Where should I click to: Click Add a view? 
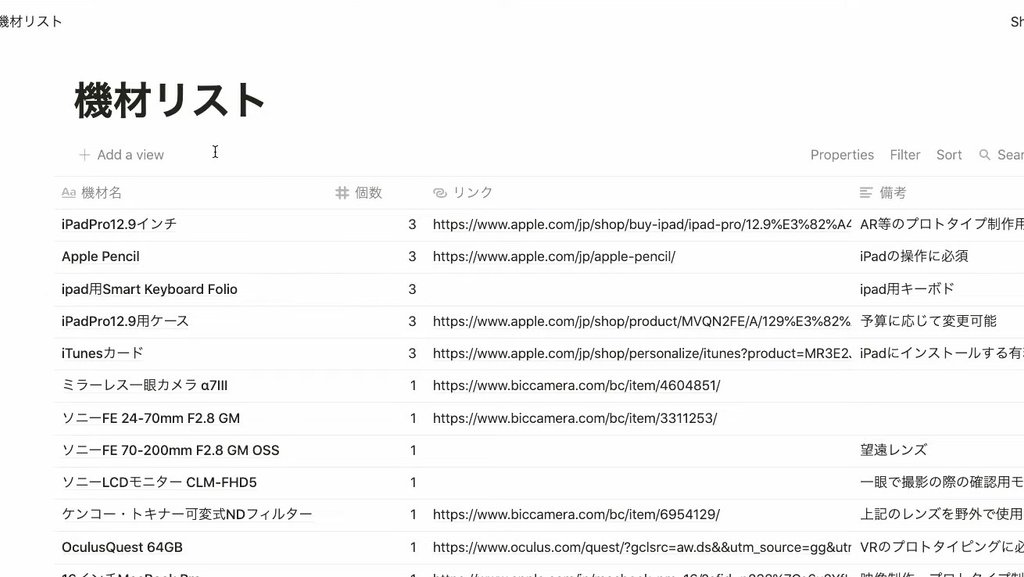click(x=121, y=155)
